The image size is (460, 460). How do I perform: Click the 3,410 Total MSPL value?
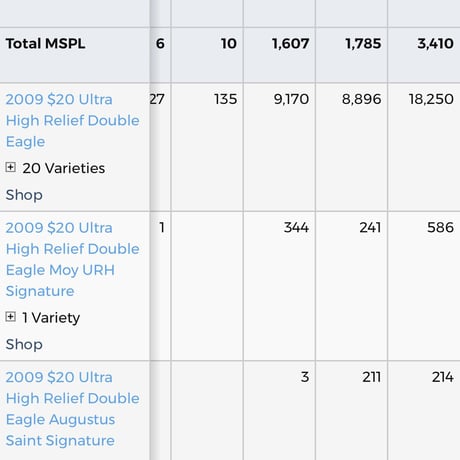pyautogui.click(x=435, y=44)
